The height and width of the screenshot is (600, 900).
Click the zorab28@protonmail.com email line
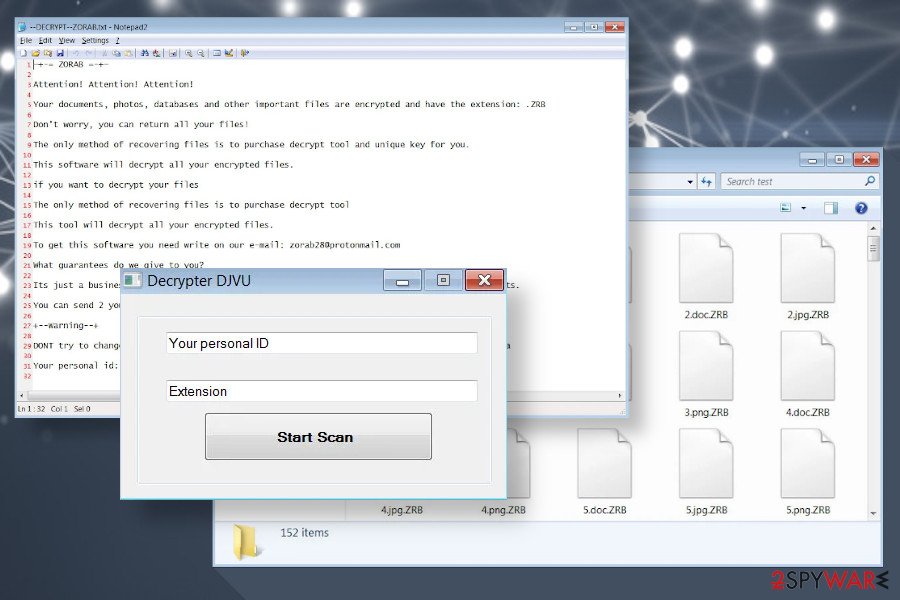point(216,245)
